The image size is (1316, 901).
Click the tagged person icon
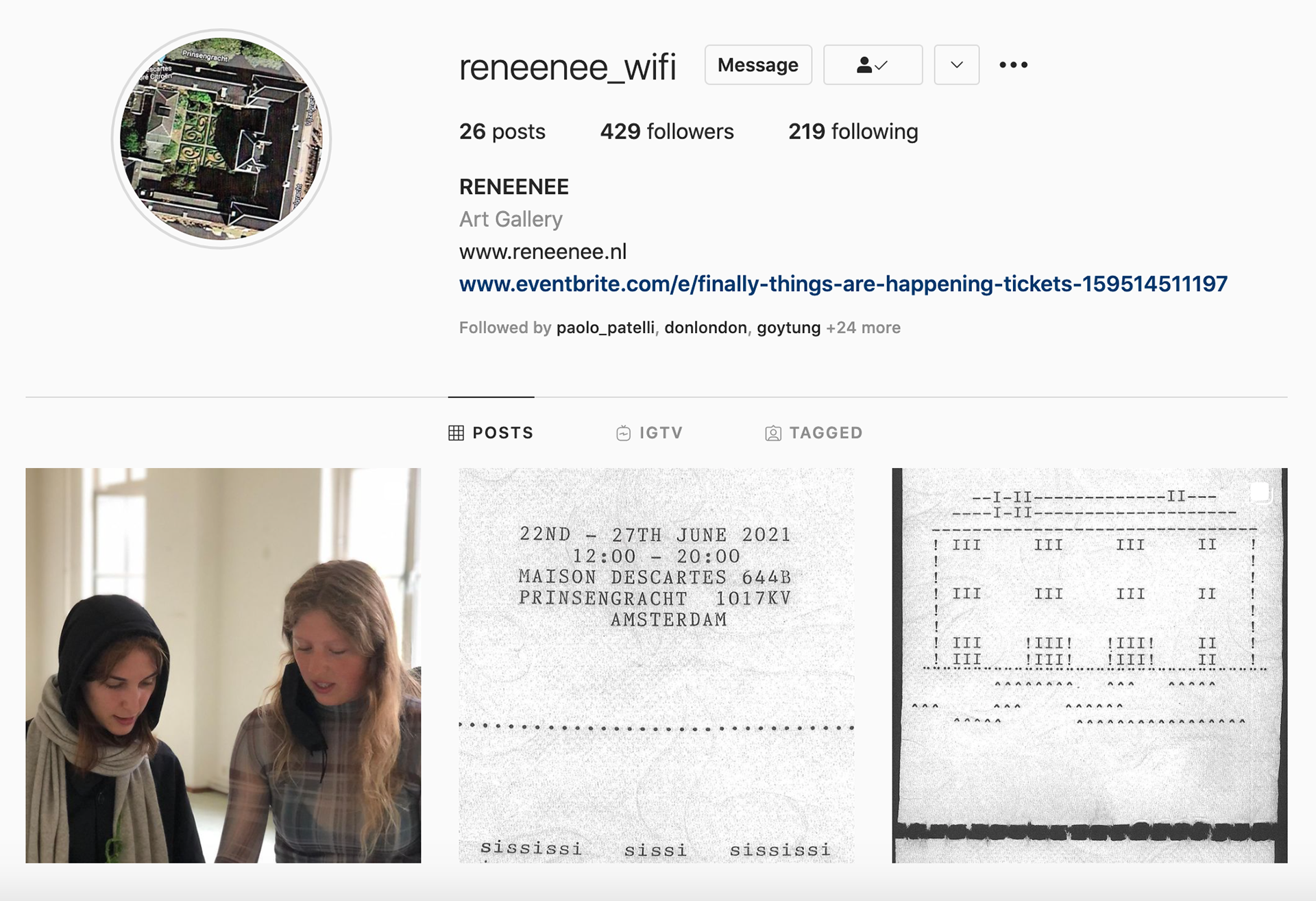click(773, 433)
